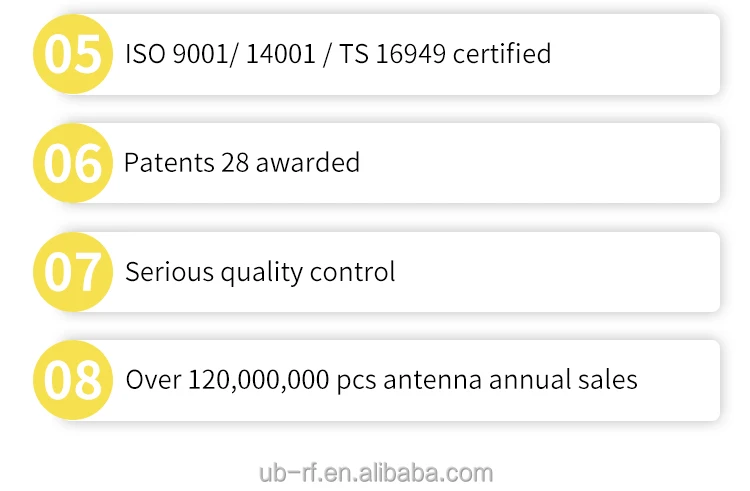Click blank area right of "Serious quality control"

[x=560, y=271]
